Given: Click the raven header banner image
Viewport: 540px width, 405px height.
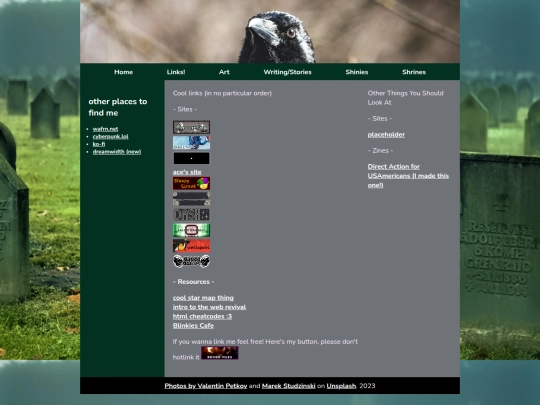Looking at the screenshot, I should [x=270, y=31].
